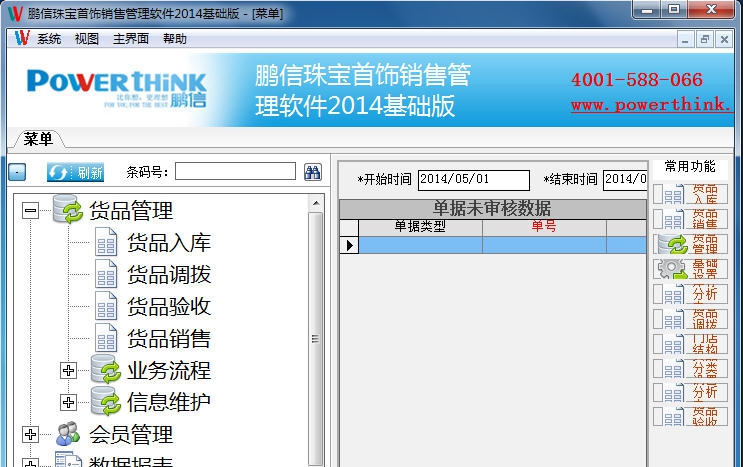Open the 帮助 menu
The image size is (743, 467).
coord(175,39)
